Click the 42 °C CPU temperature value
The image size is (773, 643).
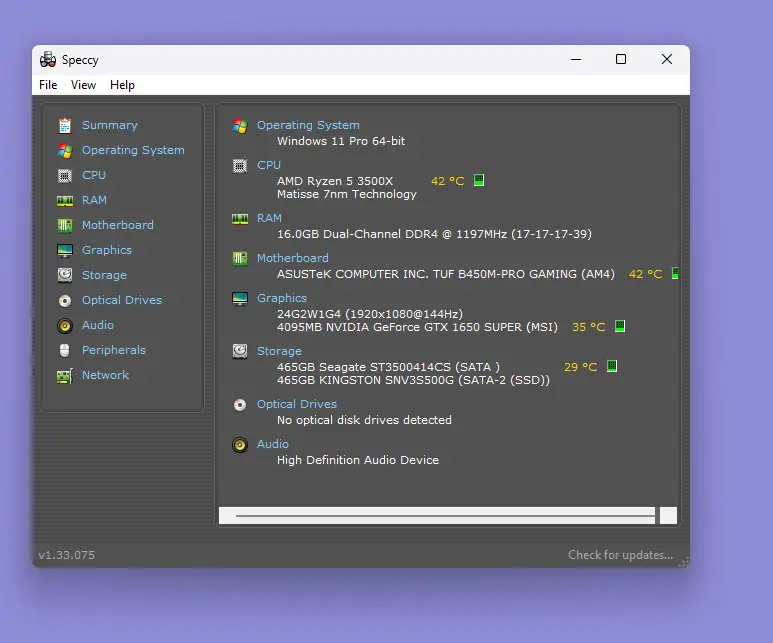(x=448, y=181)
